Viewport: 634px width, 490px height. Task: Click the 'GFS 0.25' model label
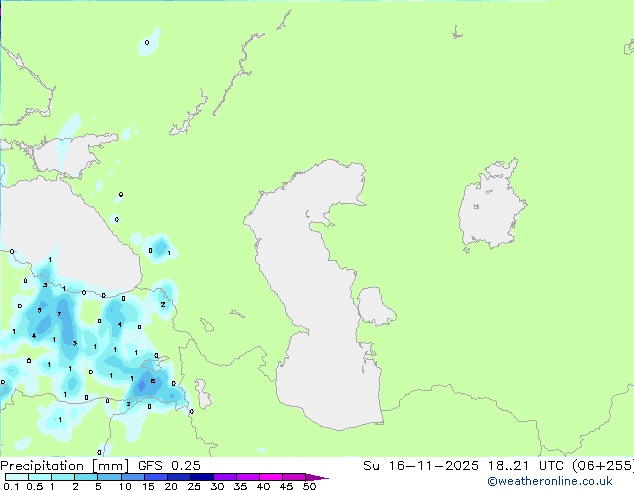click(x=169, y=466)
